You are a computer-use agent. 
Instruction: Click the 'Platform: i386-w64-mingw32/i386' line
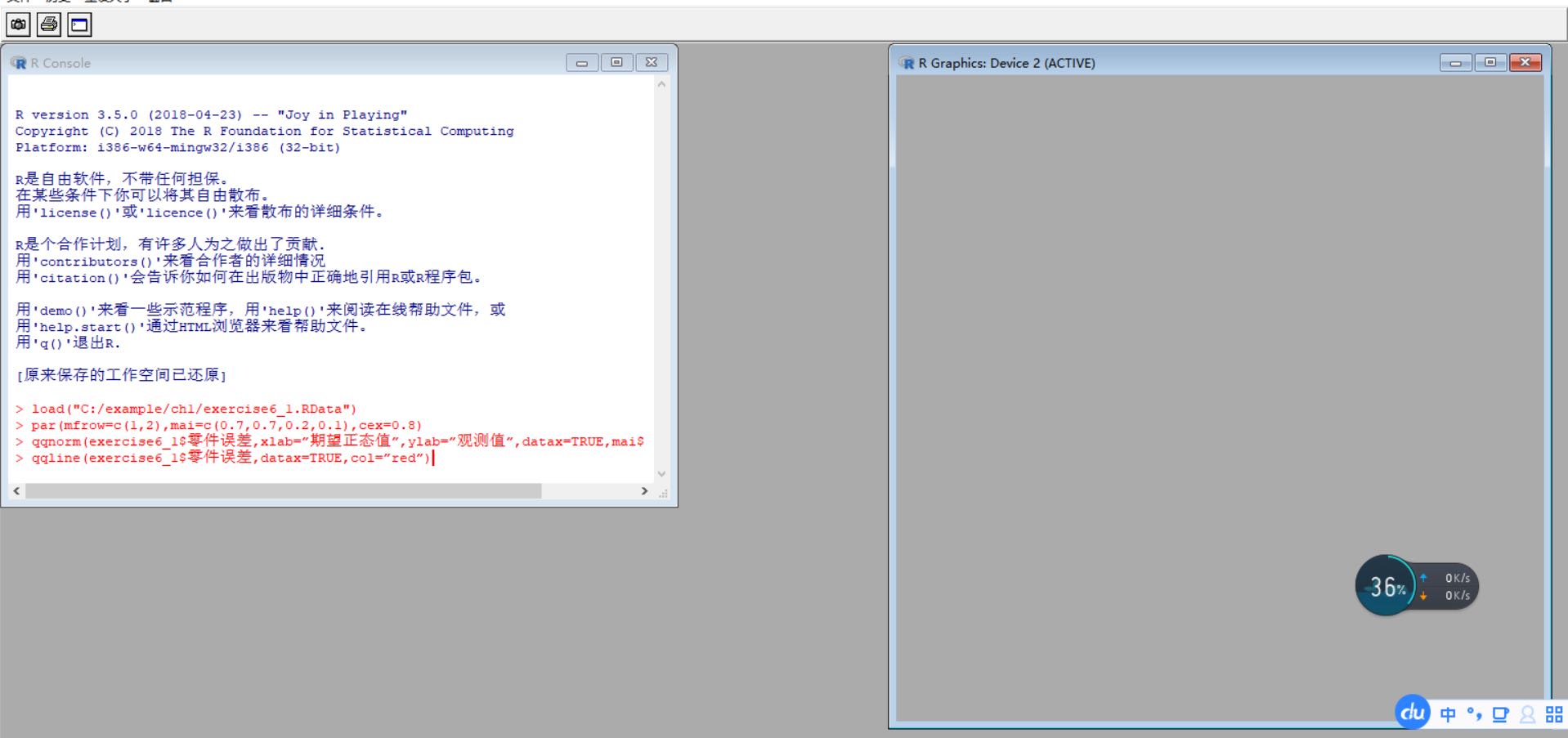177,147
